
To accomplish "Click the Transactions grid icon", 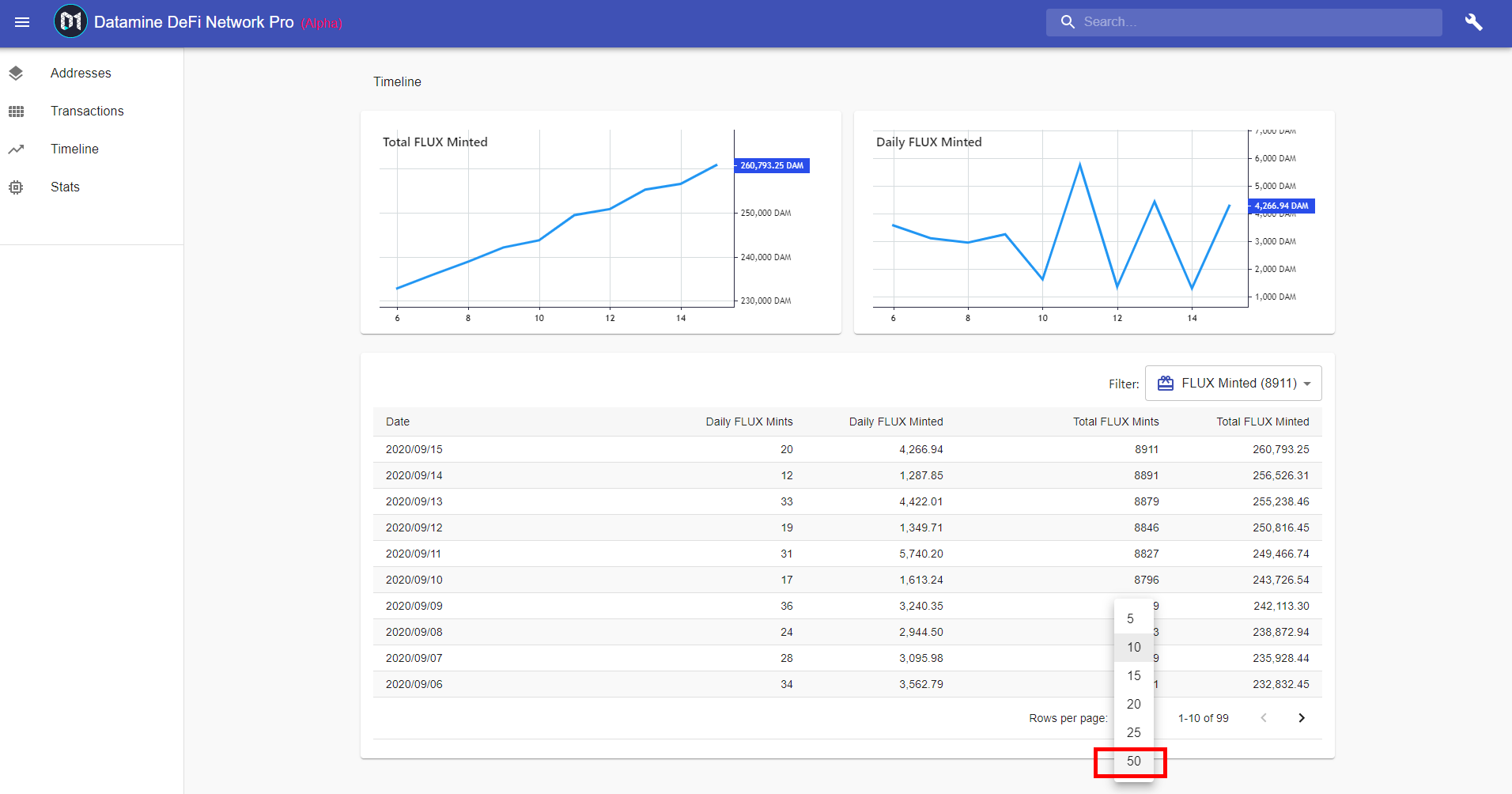I will 16,111.
